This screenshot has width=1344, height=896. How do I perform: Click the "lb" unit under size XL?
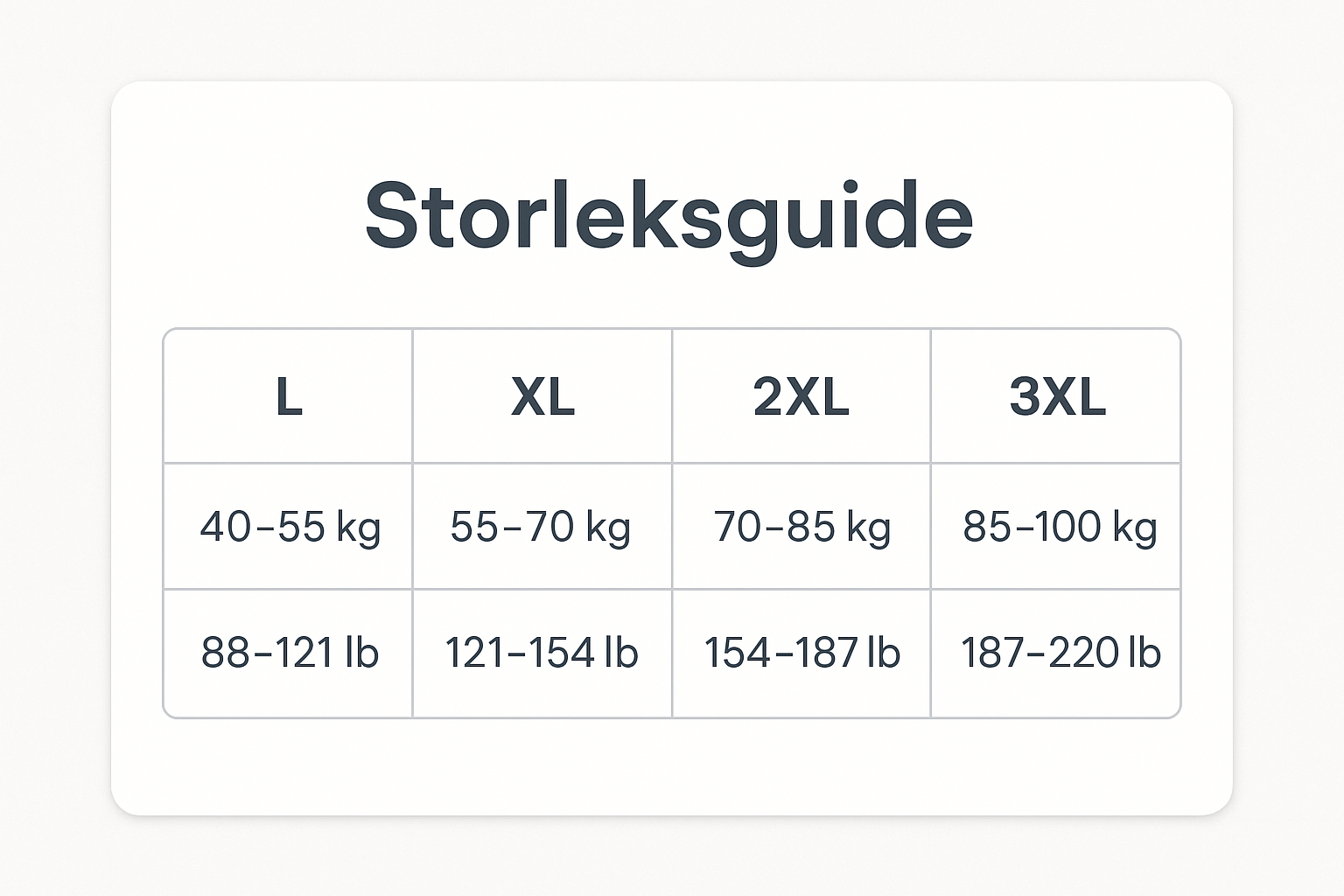click(621, 653)
